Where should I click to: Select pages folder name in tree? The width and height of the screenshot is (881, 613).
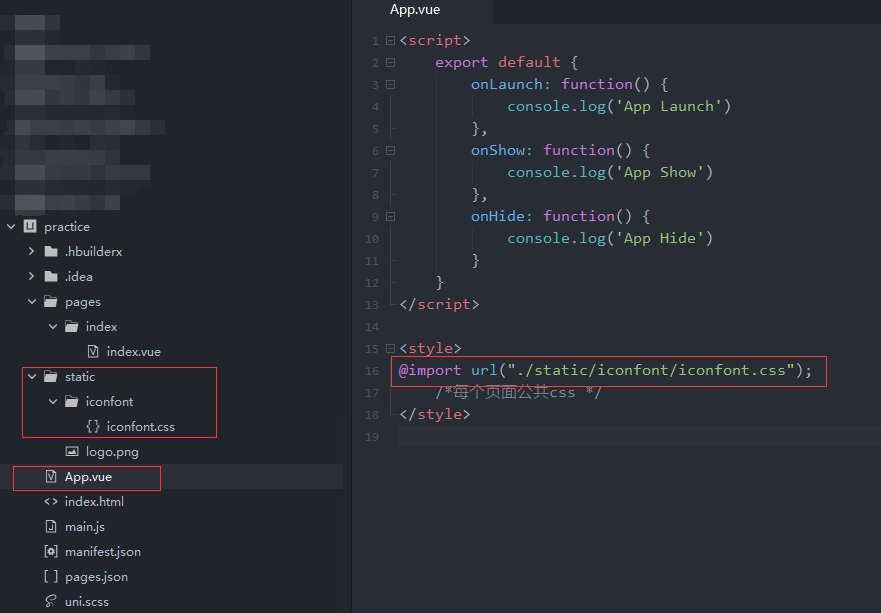click(x=83, y=302)
